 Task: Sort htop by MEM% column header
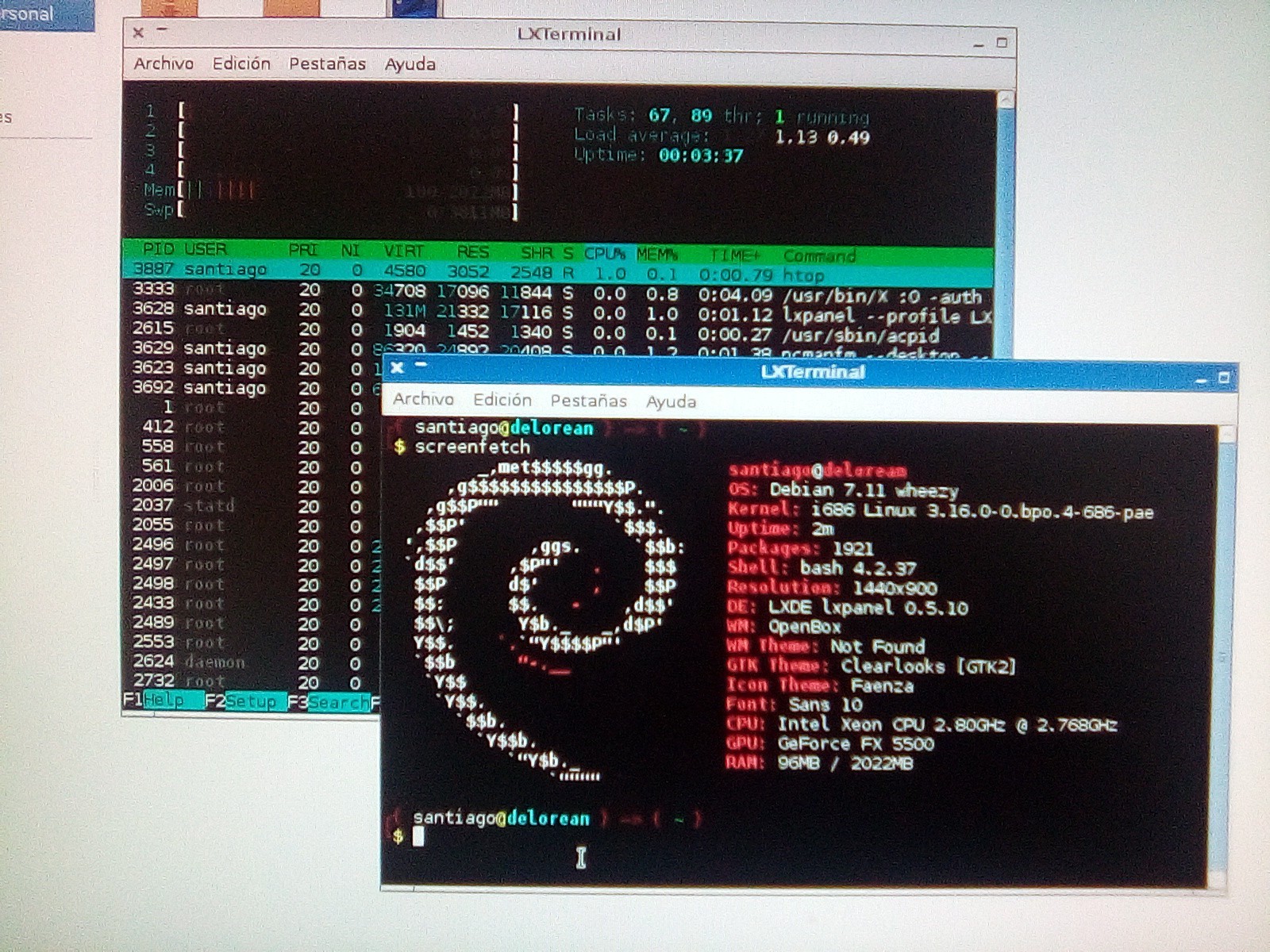click(657, 255)
